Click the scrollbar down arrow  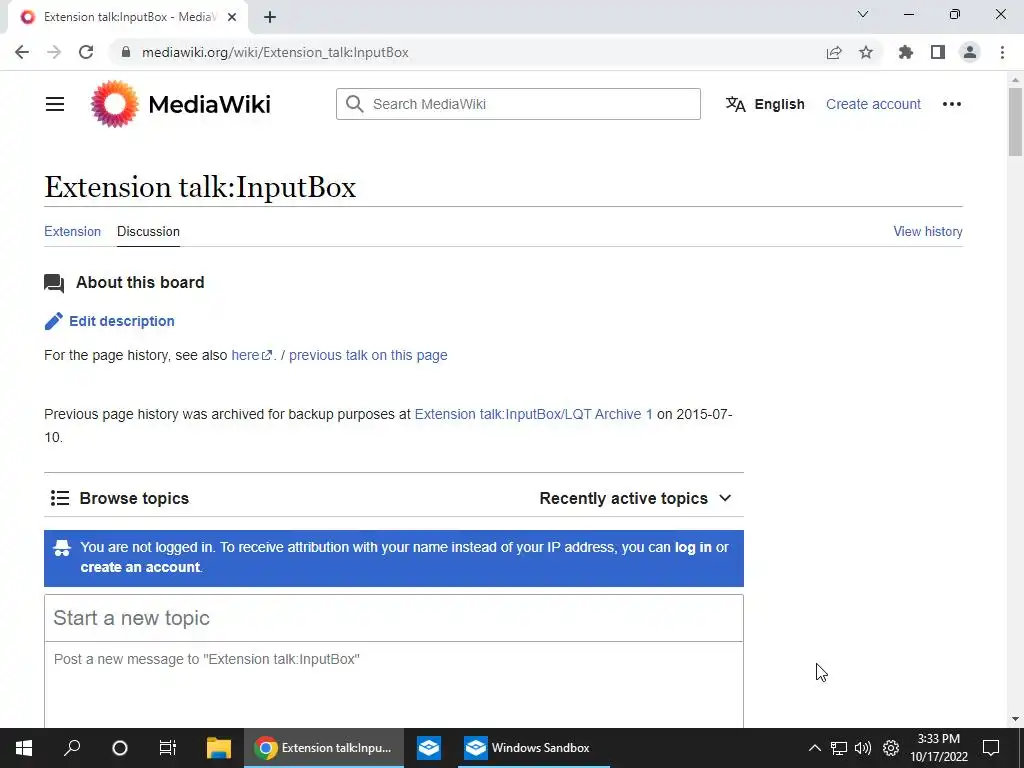click(x=1015, y=719)
